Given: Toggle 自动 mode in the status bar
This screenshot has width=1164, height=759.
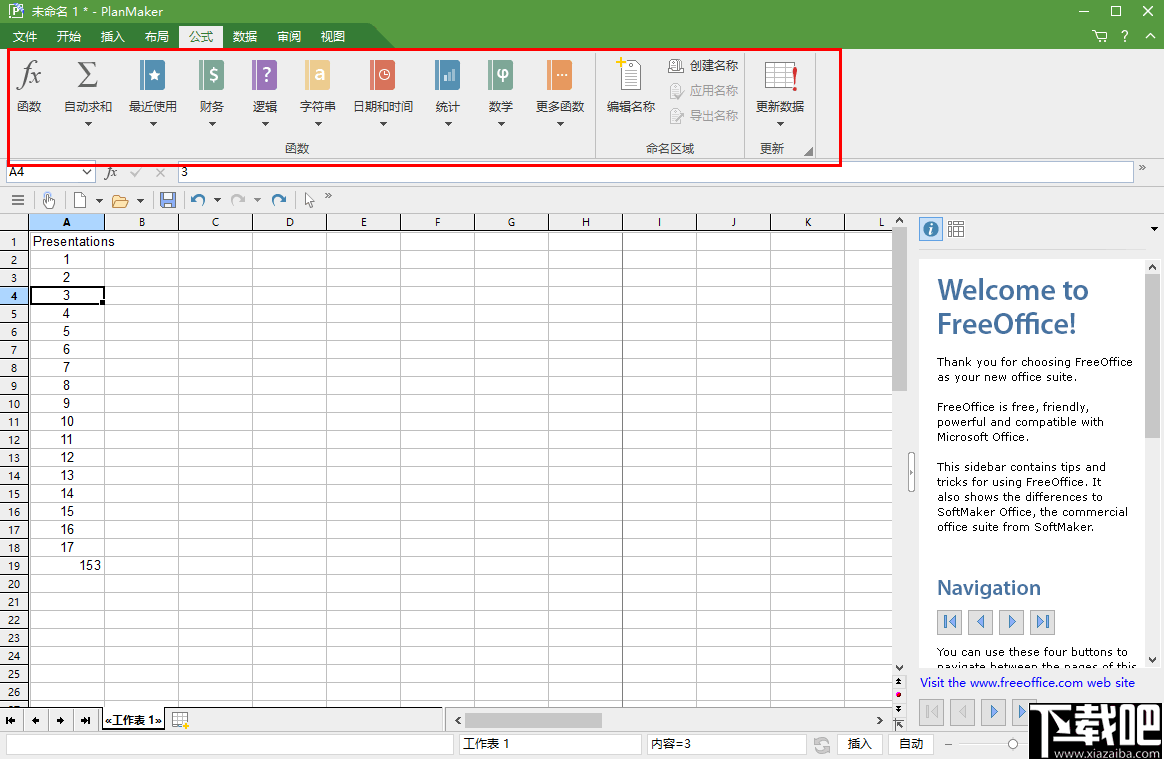Looking at the screenshot, I should pyautogui.click(x=910, y=744).
